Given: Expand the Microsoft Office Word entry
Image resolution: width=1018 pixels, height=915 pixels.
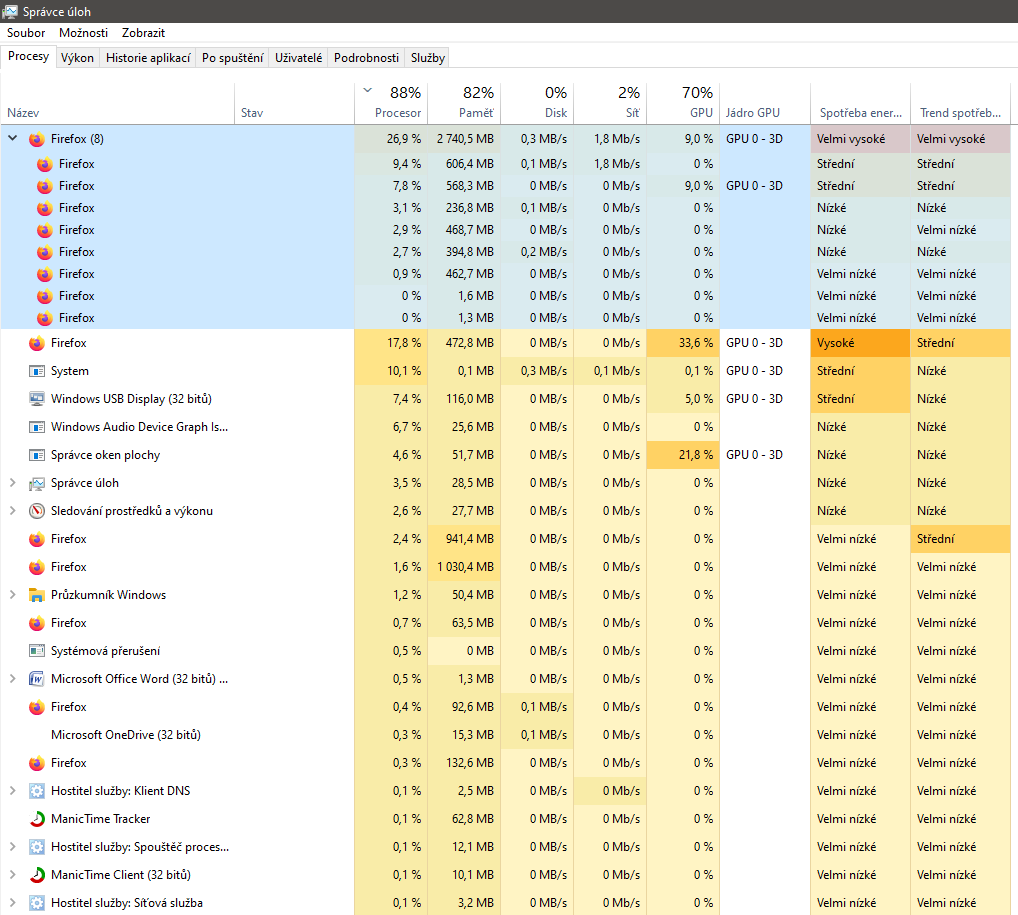Looking at the screenshot, I should [x=13, y=679].
